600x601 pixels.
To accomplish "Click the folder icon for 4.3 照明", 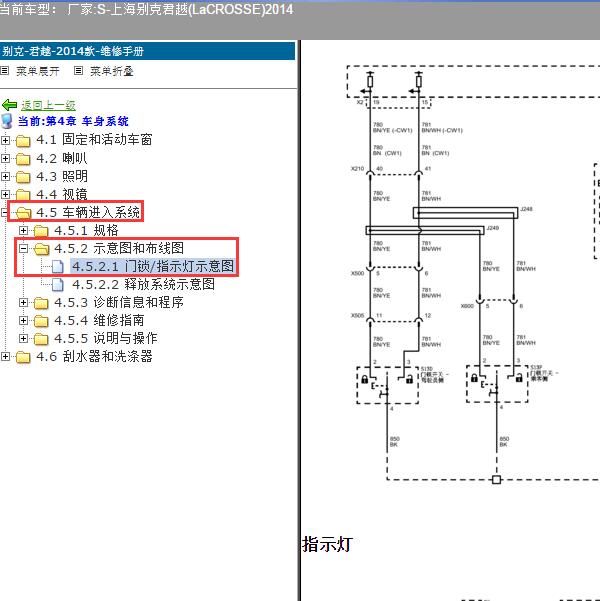I will pos(23,177).
